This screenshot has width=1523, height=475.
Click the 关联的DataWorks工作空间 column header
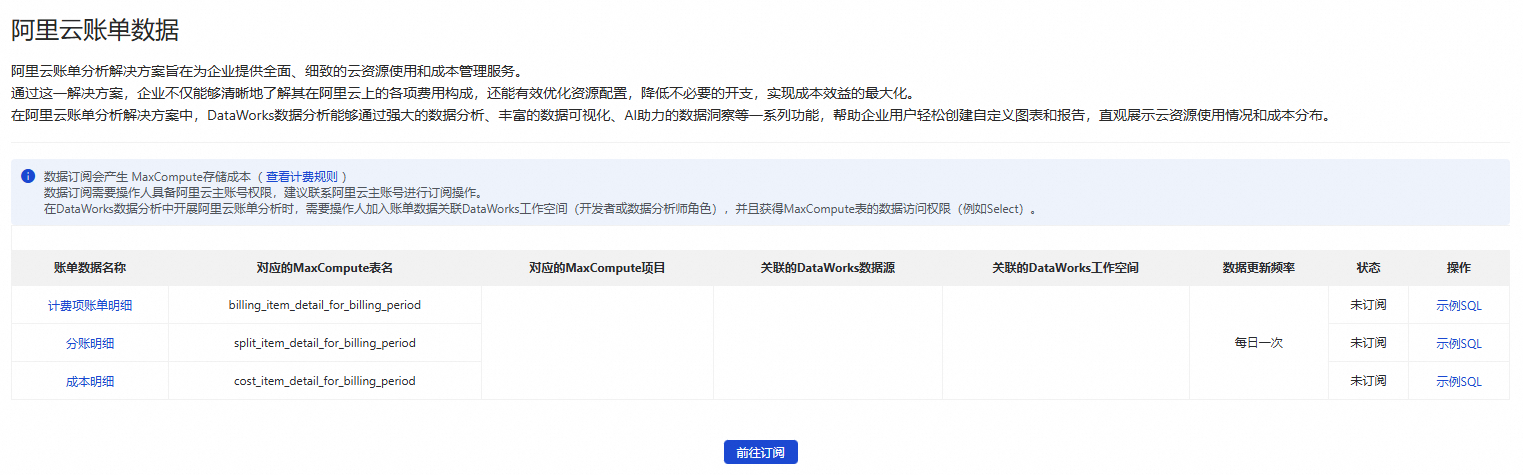click(1065, 268)
